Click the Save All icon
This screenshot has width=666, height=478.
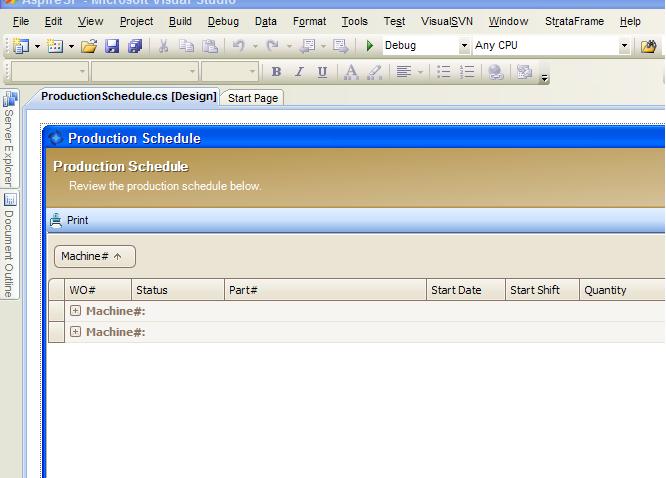point(134,46)
